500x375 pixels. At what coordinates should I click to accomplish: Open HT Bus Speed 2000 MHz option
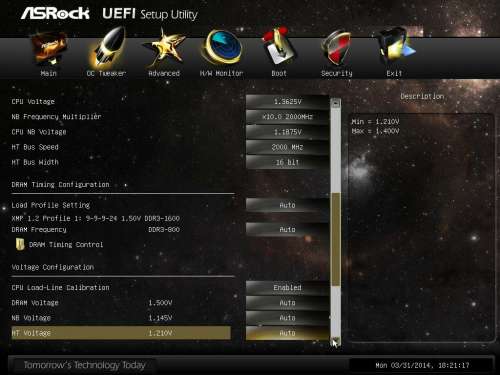click(x=287, y=147)
